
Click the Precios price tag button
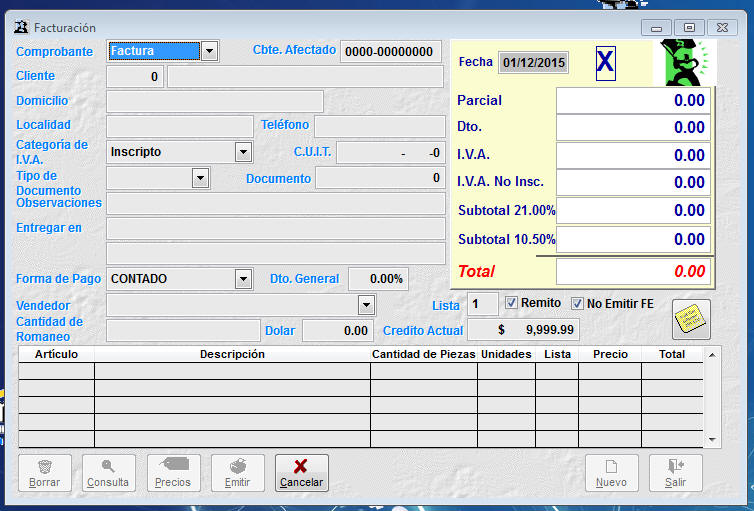[x=173, y=472]
